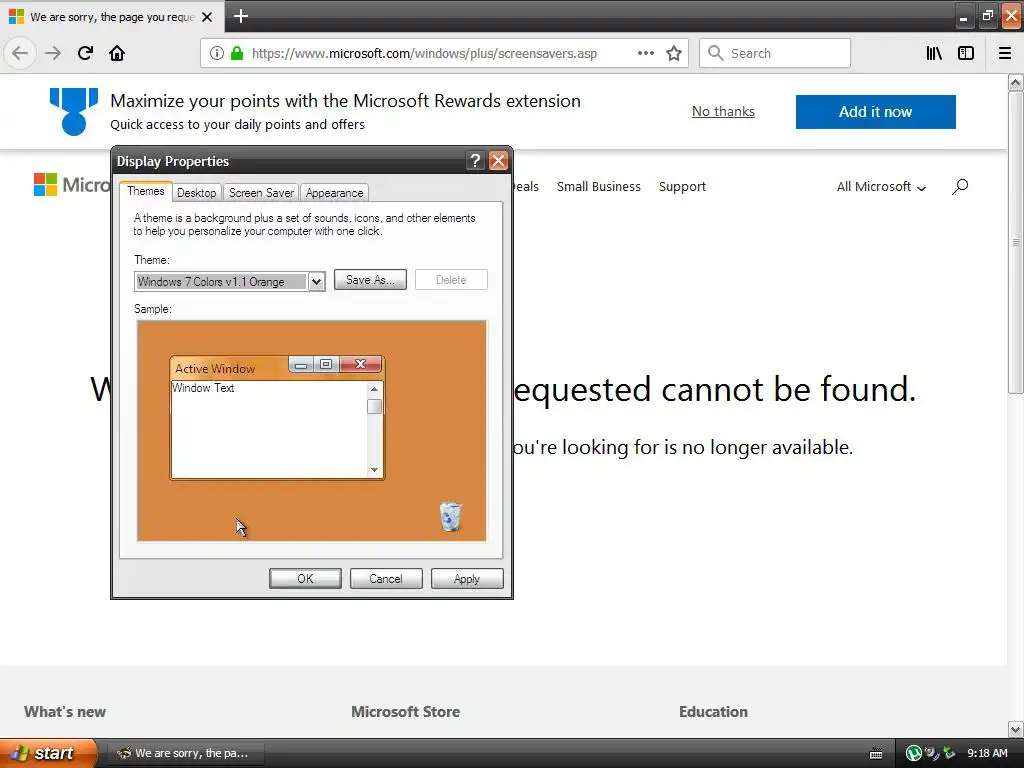Open the browser home page icon
Viewport: 1024px width, 768px height.
pyautogui.click(x=117, y=53)
